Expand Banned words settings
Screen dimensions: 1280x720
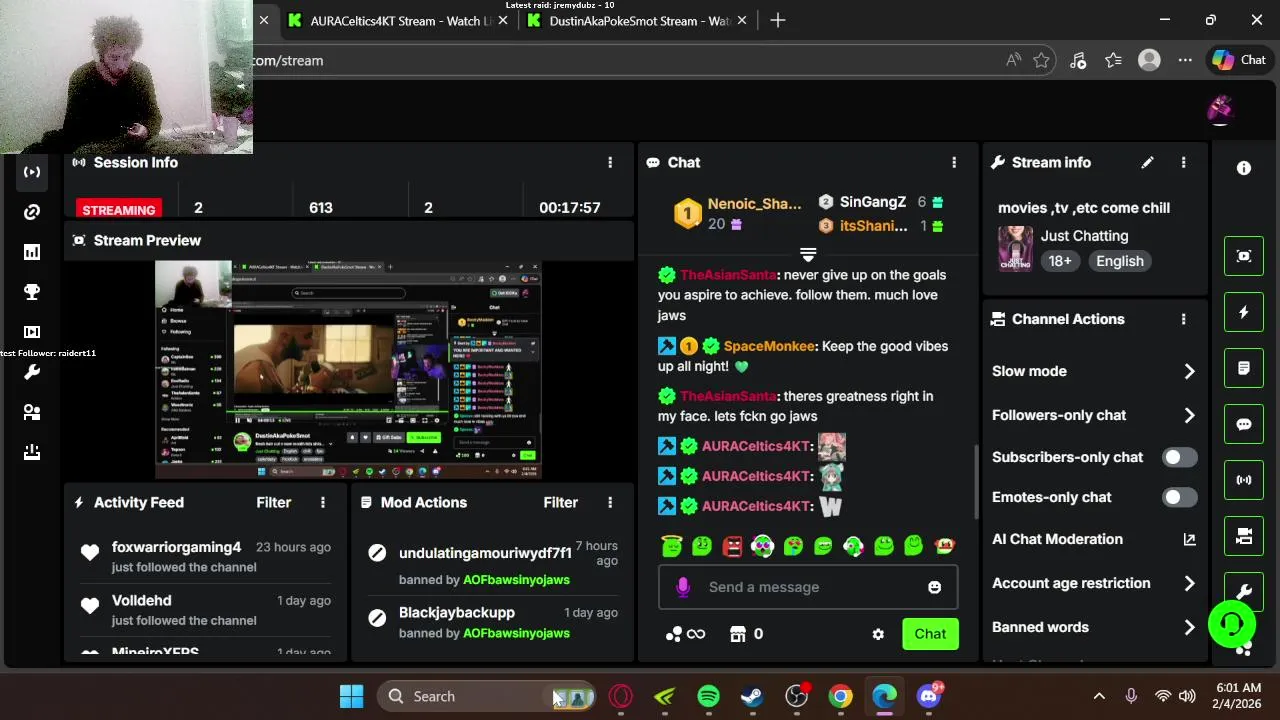[x=1189, y=627]
